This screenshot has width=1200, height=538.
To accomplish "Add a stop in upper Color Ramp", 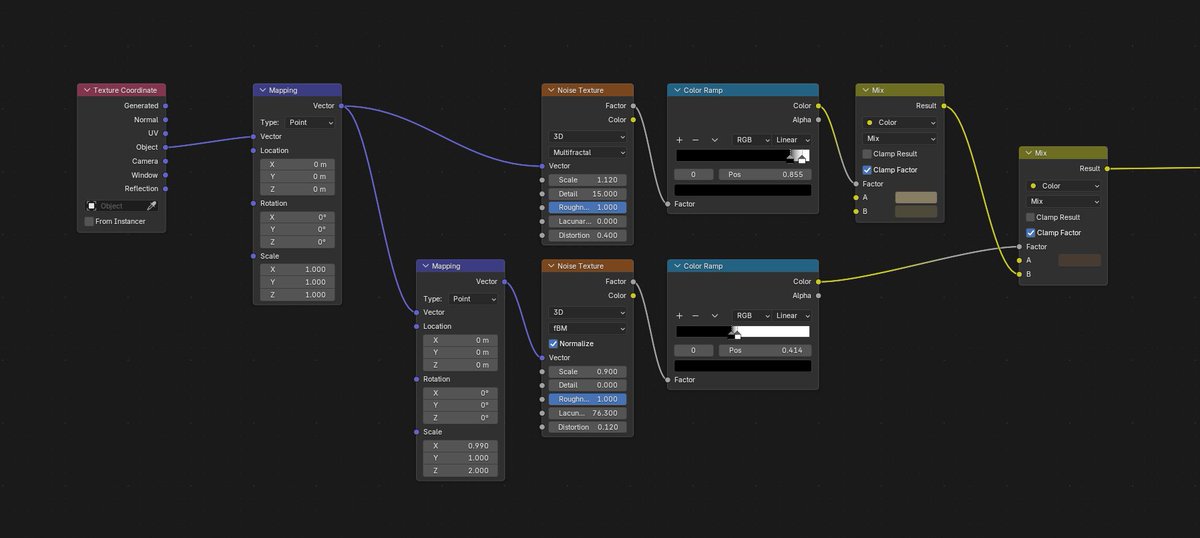I will 680,140.
